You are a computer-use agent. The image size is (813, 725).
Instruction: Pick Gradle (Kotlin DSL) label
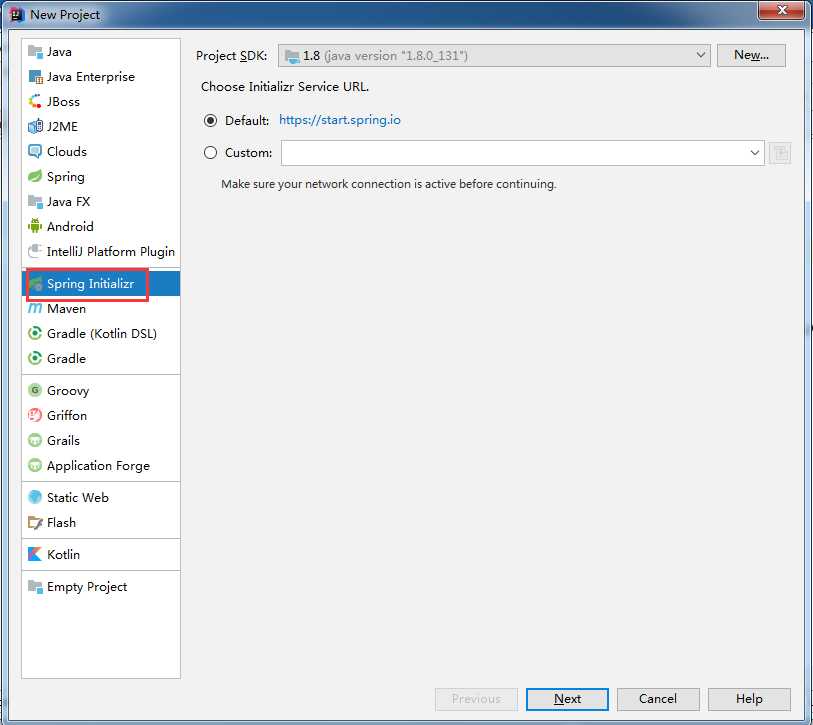[x=102, y=333]
